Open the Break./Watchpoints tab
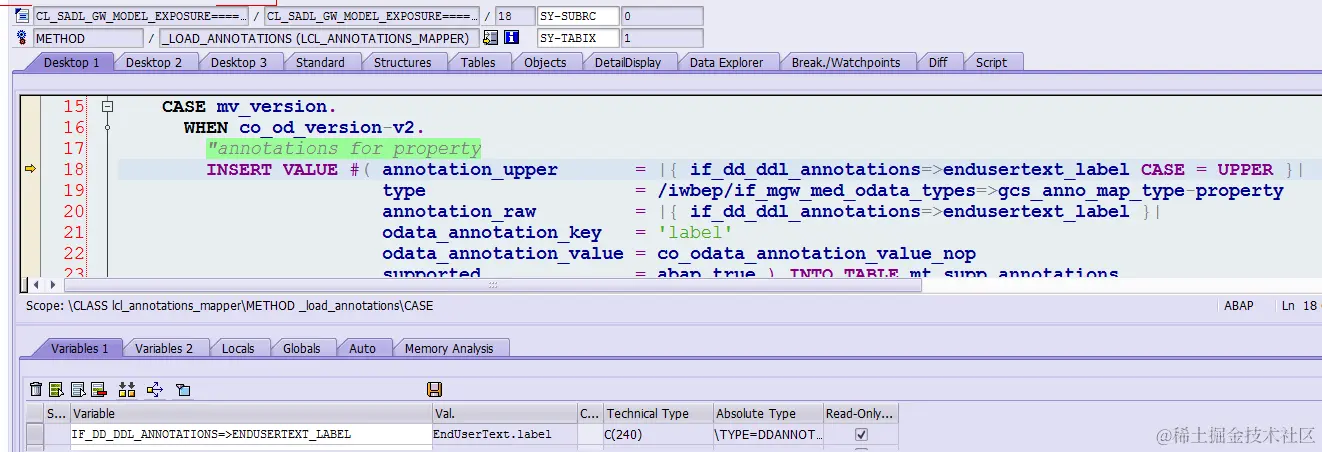The image size is (1322, 452). pos(846,62)
